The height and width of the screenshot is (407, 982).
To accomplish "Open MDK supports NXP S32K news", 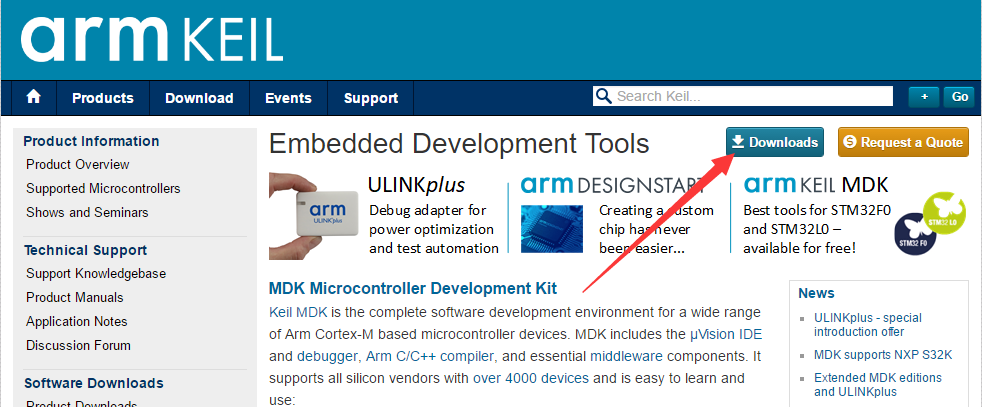I will click(x=883, y=355).
